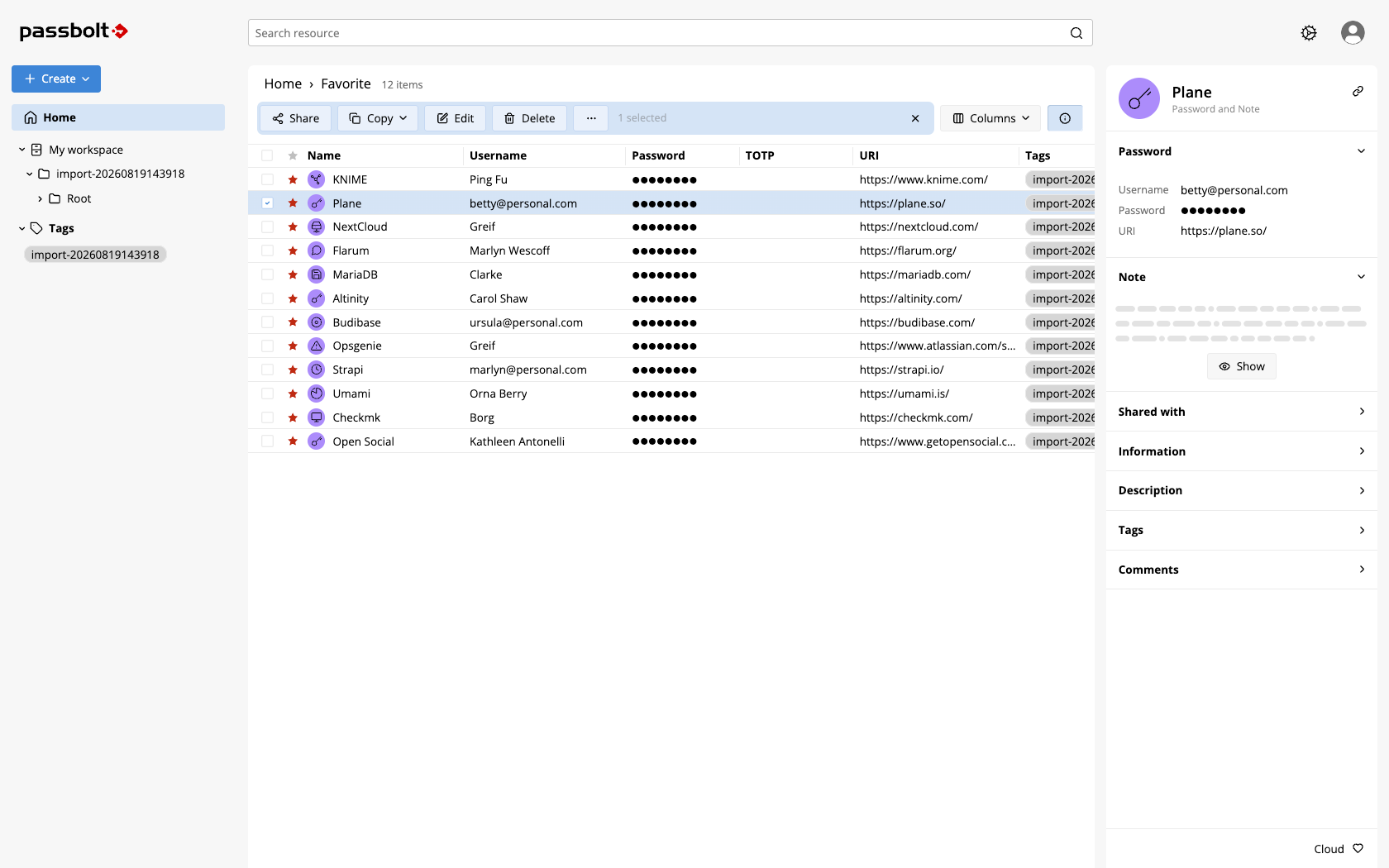Collapse the Tags section in sidebar
1389x868 pixels.
pyautogui.click(x=21, y=228)
